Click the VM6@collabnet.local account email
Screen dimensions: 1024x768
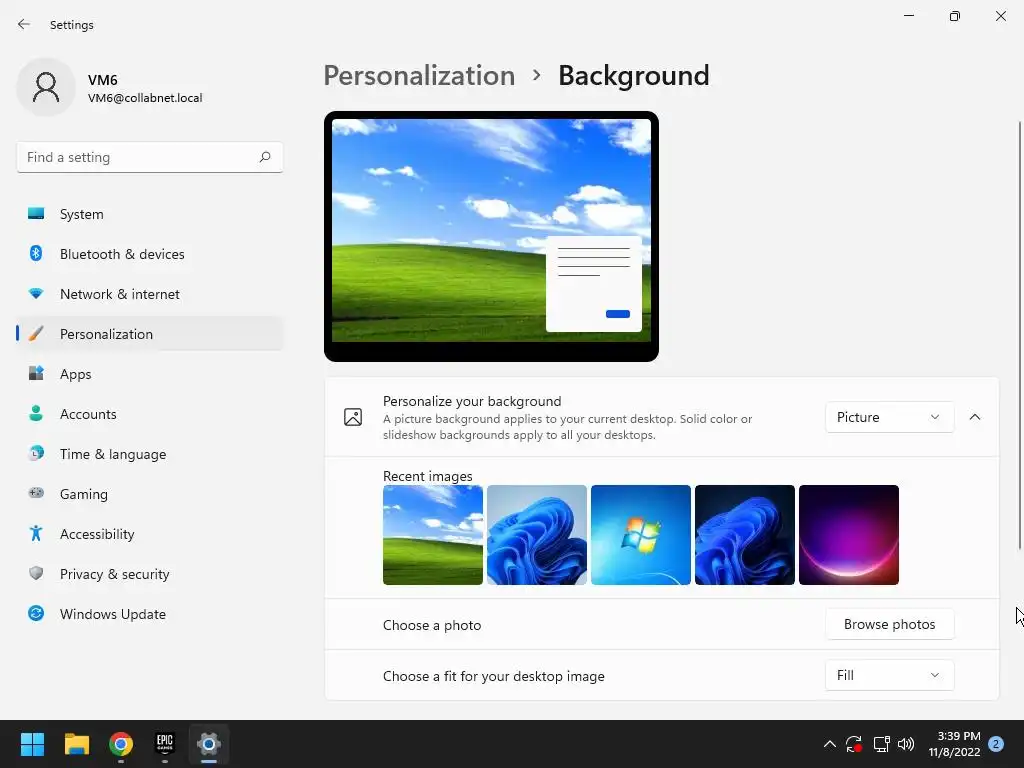[x=145, y=98]
